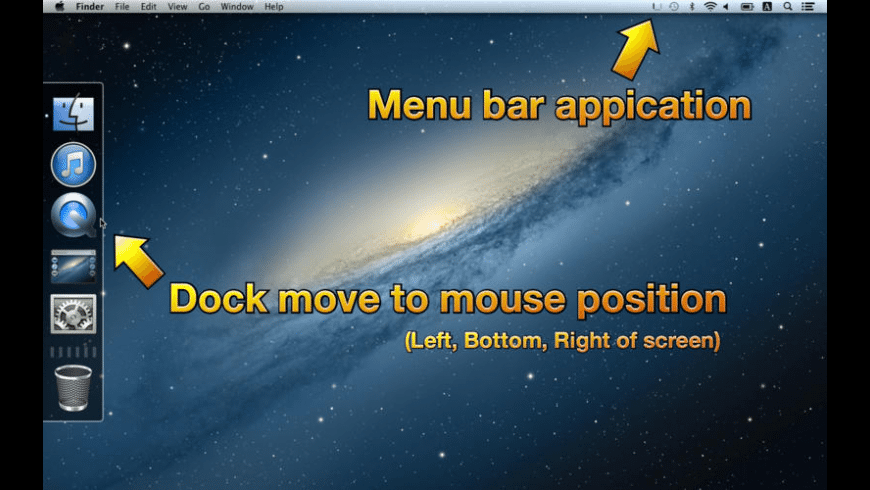Click the dock mover menu bar icon
Image resolution: width=870 pixels, height=490 pixels.
point(657,7)
